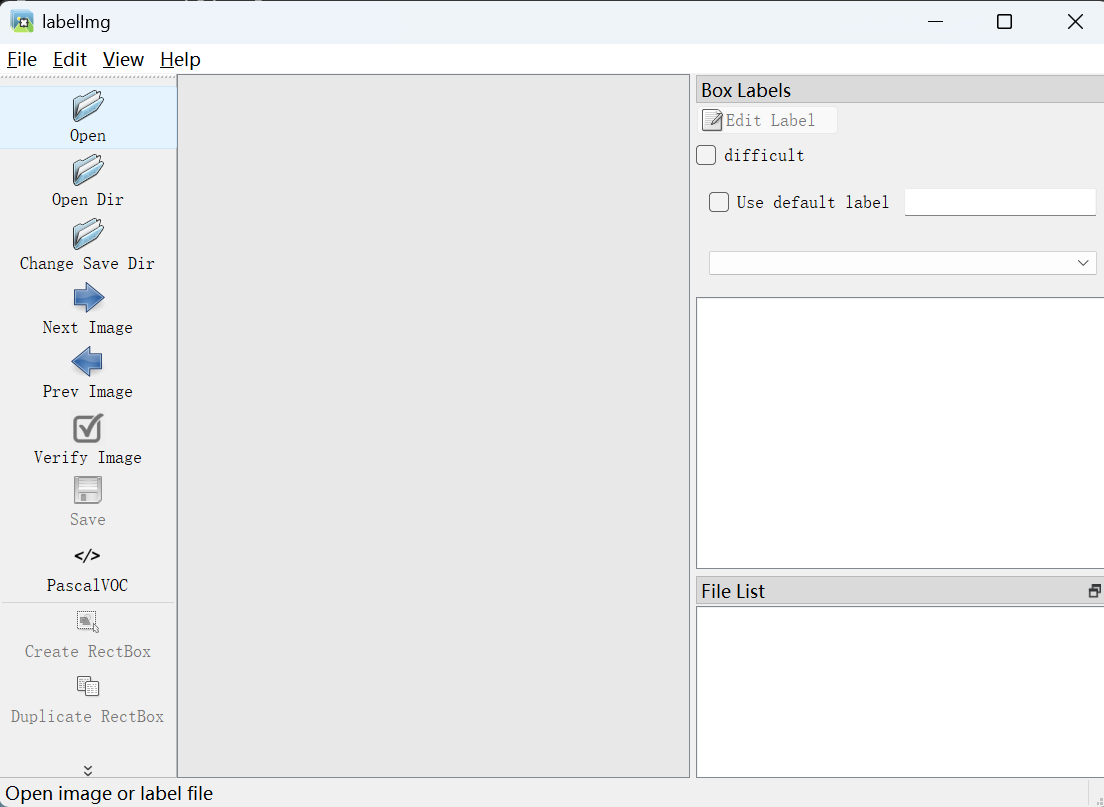The height and width of the screenshot is (807, 1104).
Task: Go to Prev Image arrow
Action: click(88, 362)
